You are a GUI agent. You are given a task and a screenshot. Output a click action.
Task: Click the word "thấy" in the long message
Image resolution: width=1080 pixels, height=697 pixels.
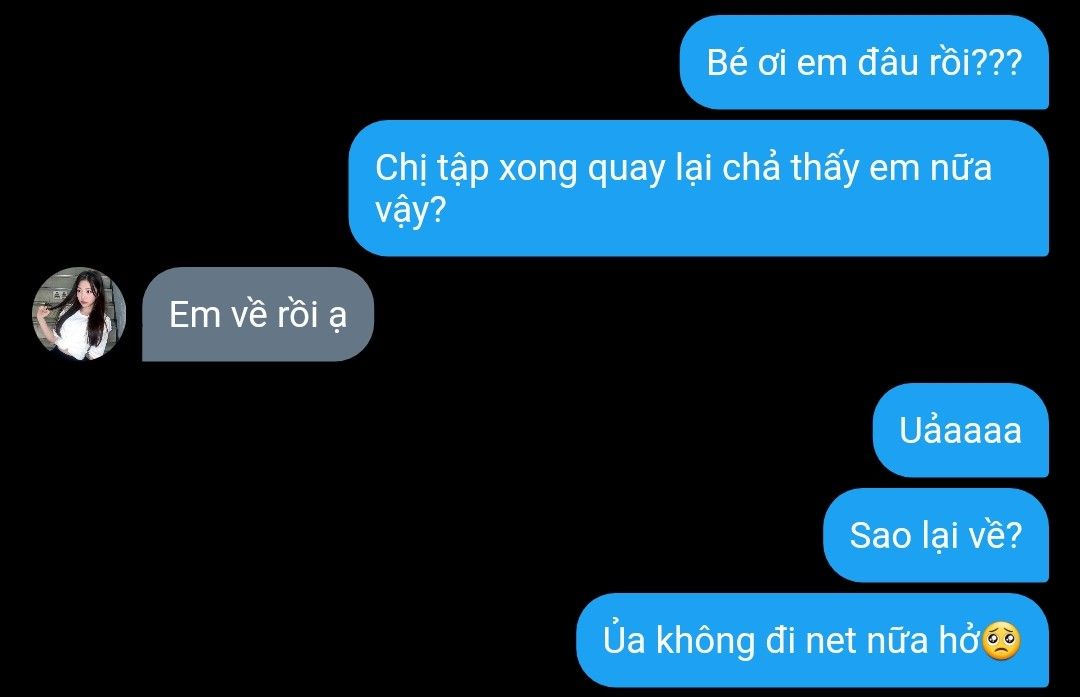point(824,167)
